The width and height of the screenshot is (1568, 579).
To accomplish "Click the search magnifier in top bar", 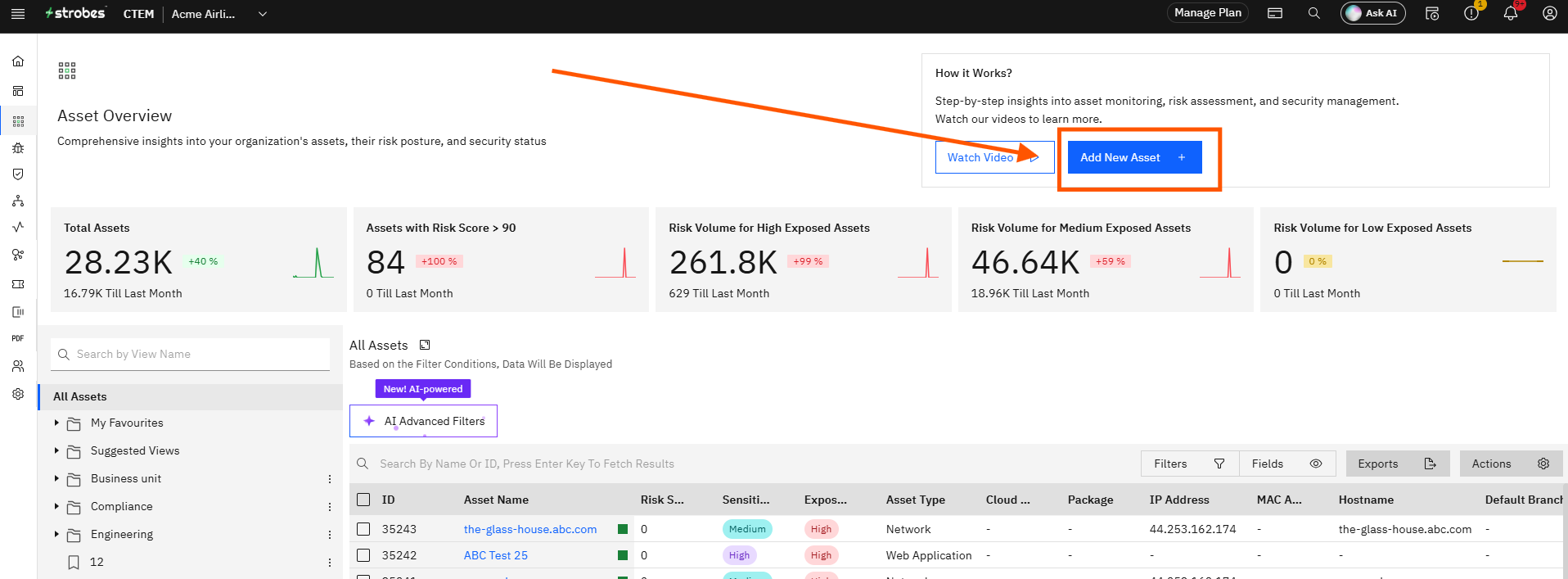I will point(1314,13).
